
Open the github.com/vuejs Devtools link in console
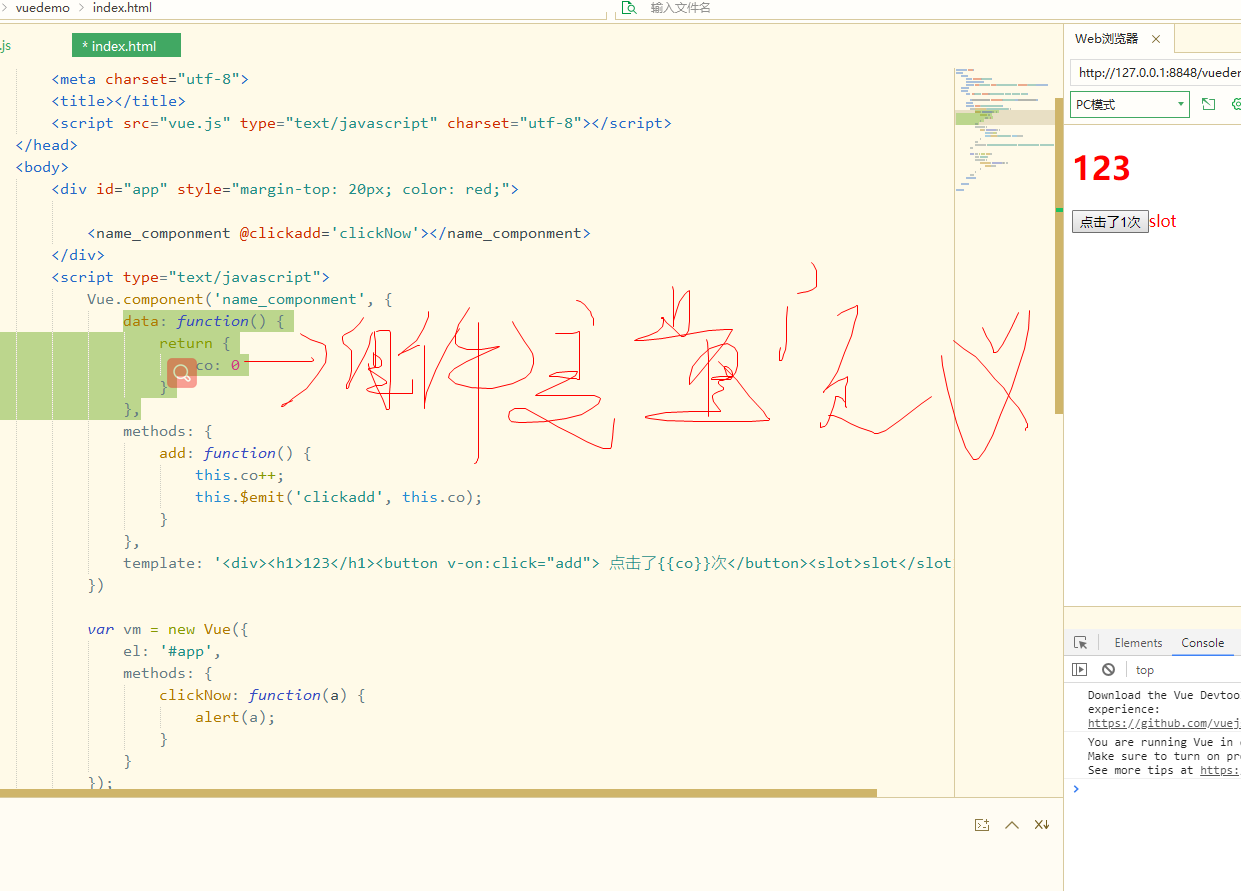coord(1164,723)
